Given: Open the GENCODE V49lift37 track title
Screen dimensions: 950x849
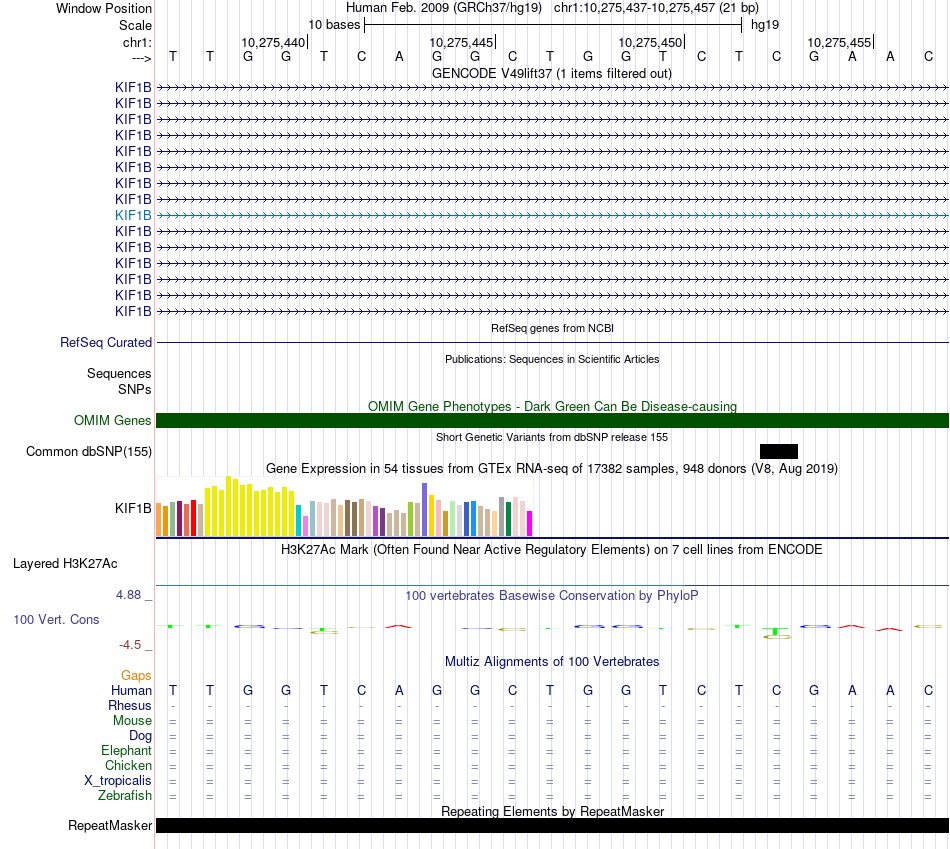Looking at the screenshot, I should [552, 74].
